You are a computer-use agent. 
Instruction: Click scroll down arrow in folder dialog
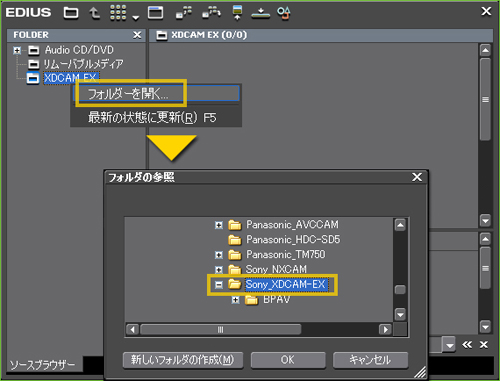[400, 314]
